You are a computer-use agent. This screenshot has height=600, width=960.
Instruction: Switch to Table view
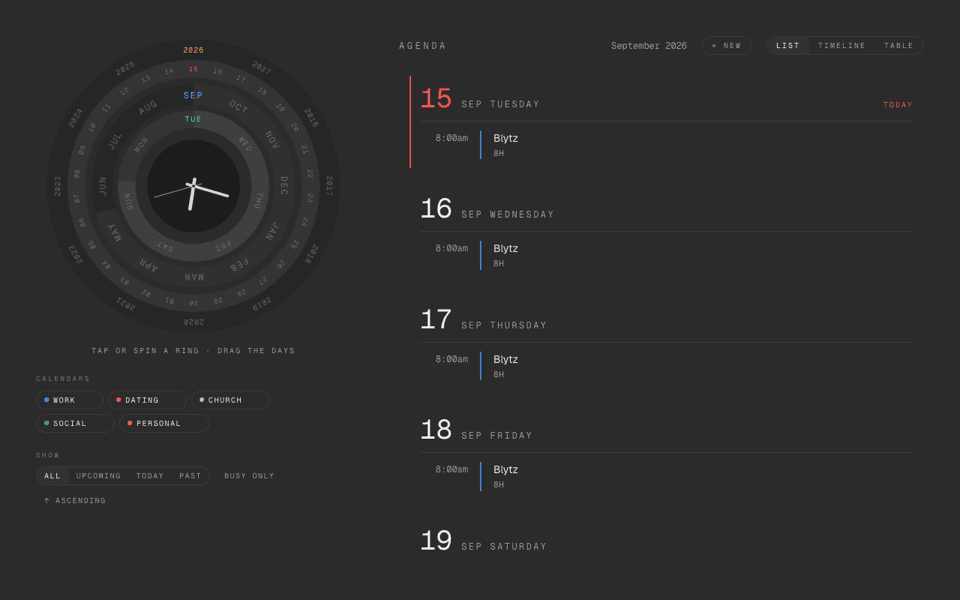click(898, 45)
